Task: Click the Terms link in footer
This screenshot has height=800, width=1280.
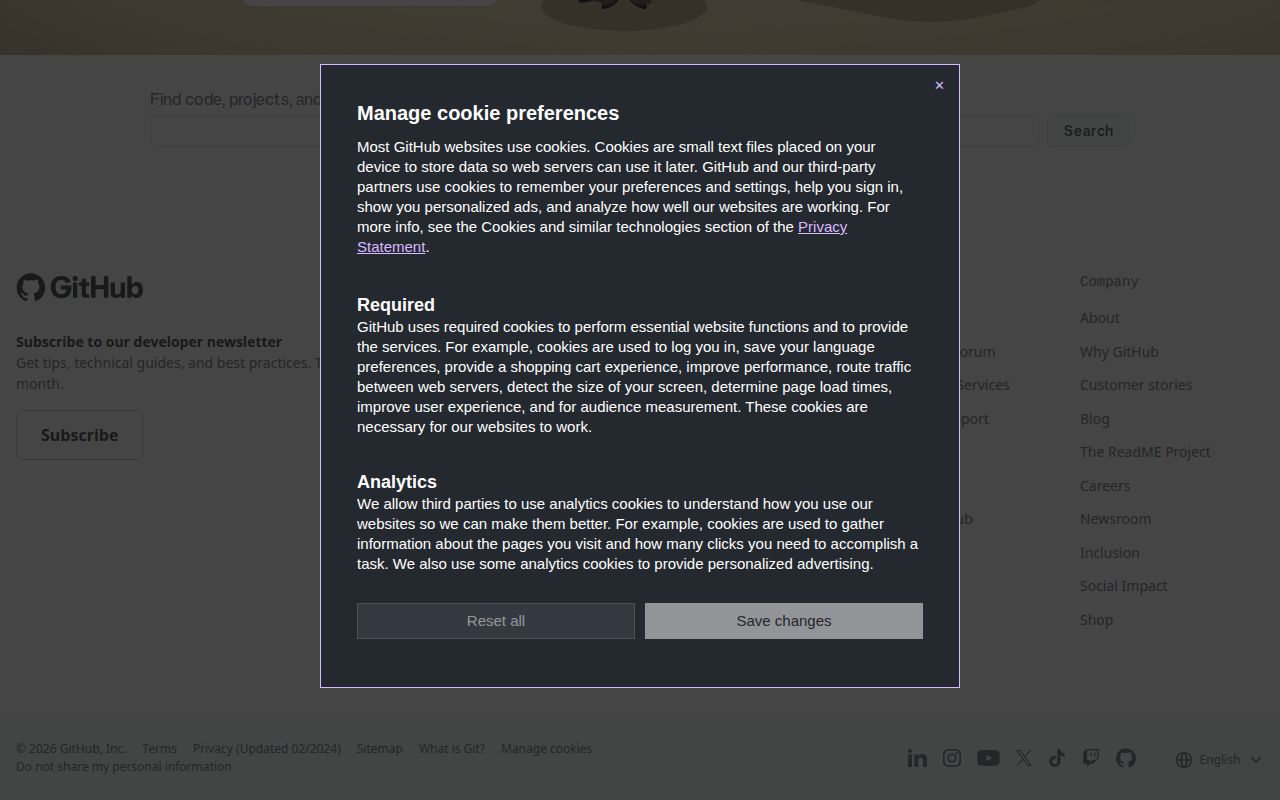Action: tap(159, 748)
